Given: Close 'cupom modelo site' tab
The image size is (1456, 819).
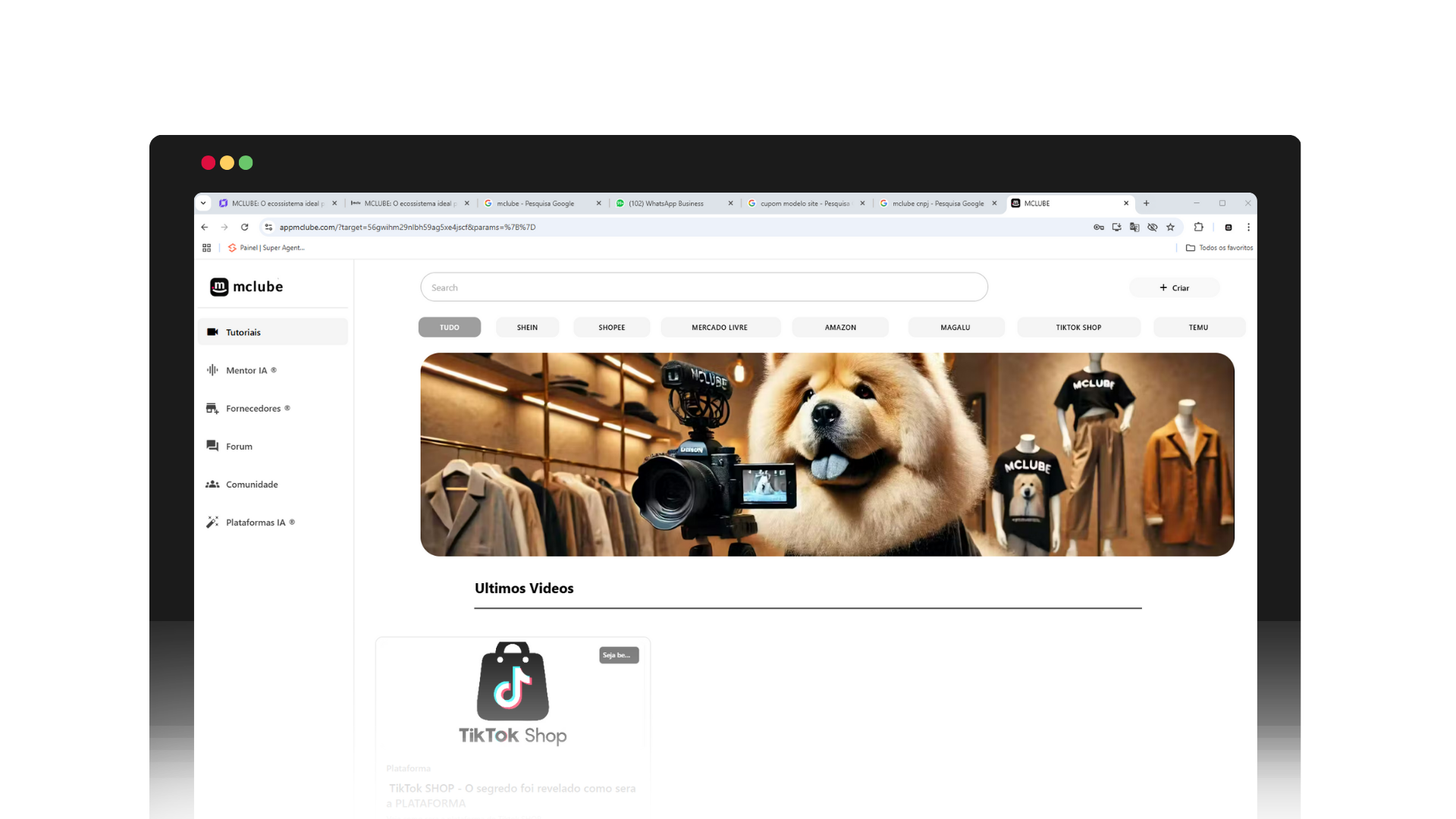Looking at the screenshot, I should point(862,203).
